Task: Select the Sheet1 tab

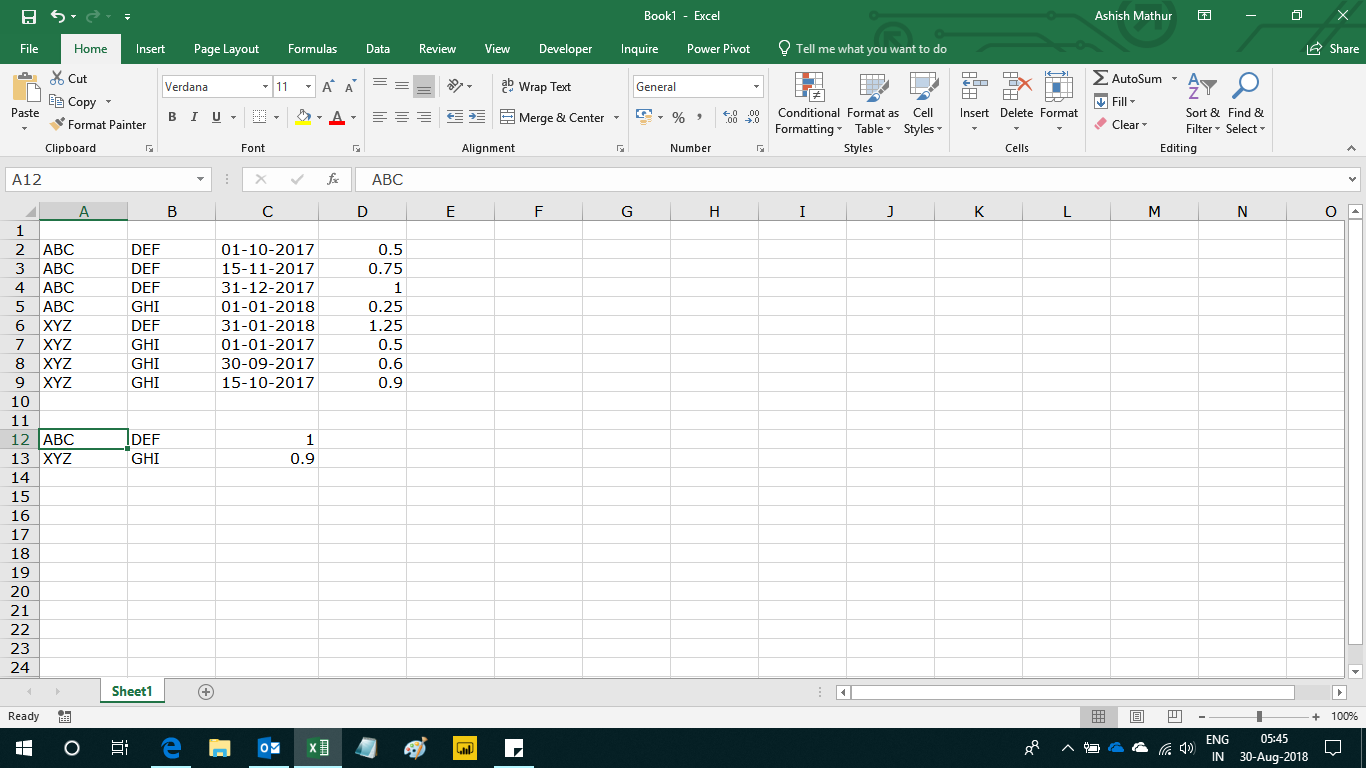Action: [x=132, y=691]
